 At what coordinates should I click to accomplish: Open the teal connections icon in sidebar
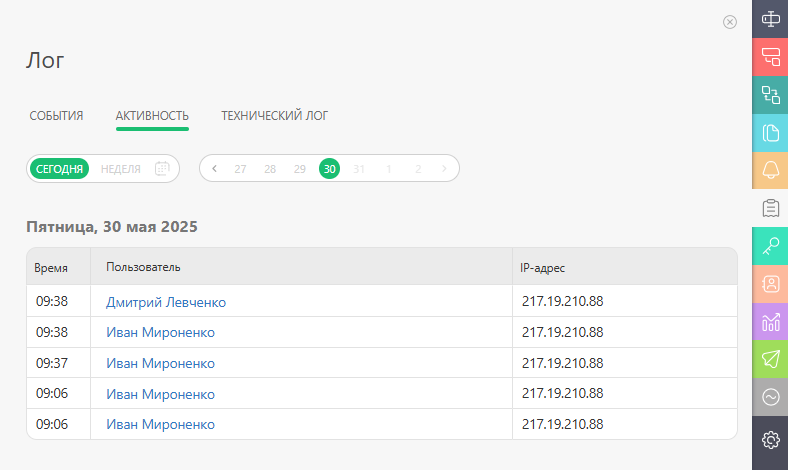pos(770,95)
